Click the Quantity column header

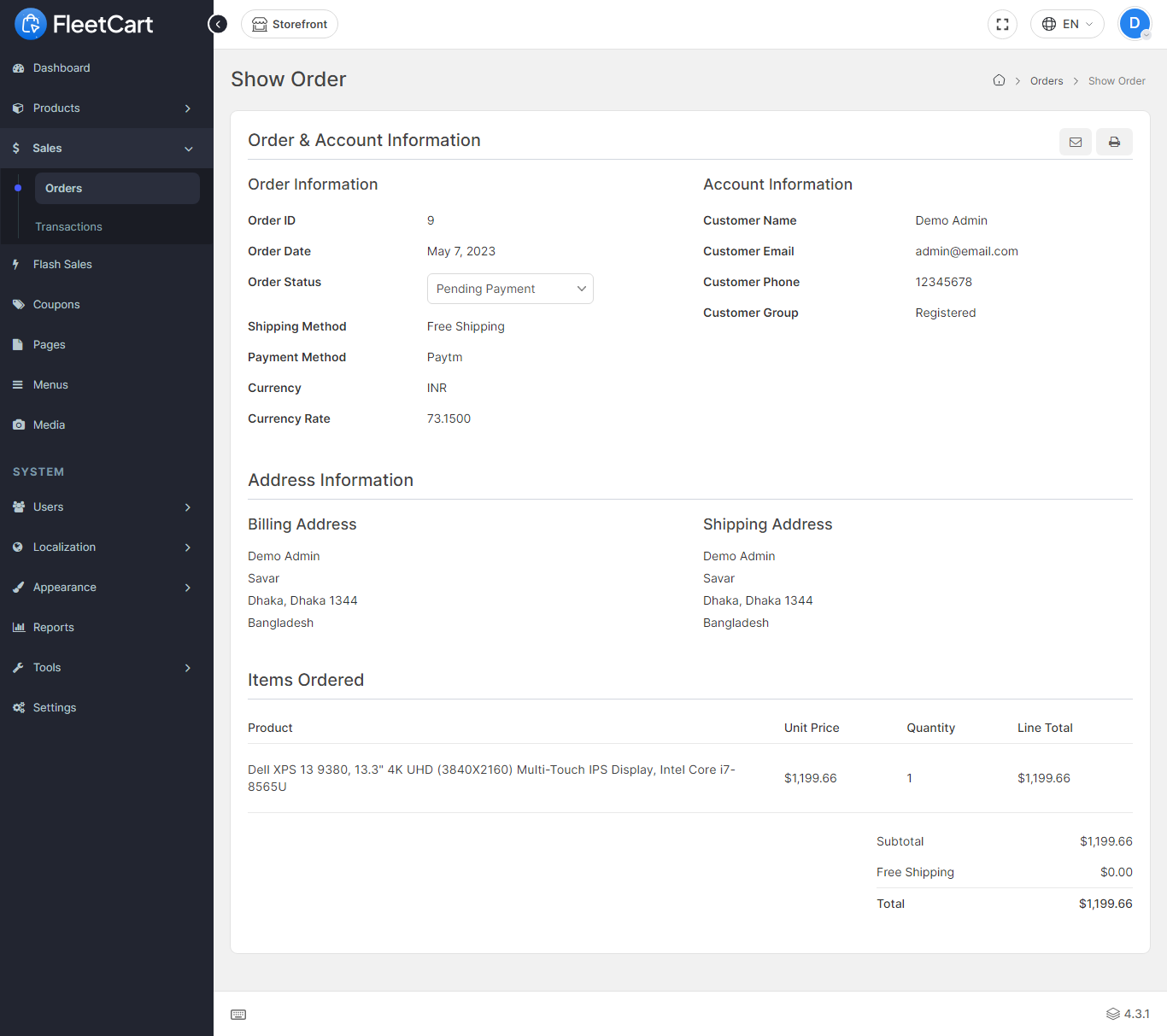[930, 728]
